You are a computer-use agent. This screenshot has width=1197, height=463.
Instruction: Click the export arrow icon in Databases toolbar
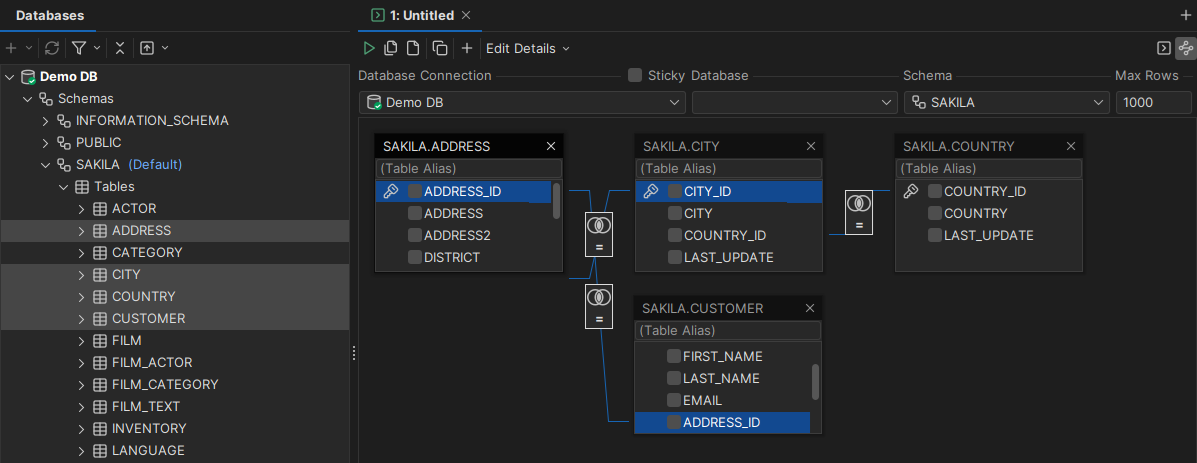point(147,48)
